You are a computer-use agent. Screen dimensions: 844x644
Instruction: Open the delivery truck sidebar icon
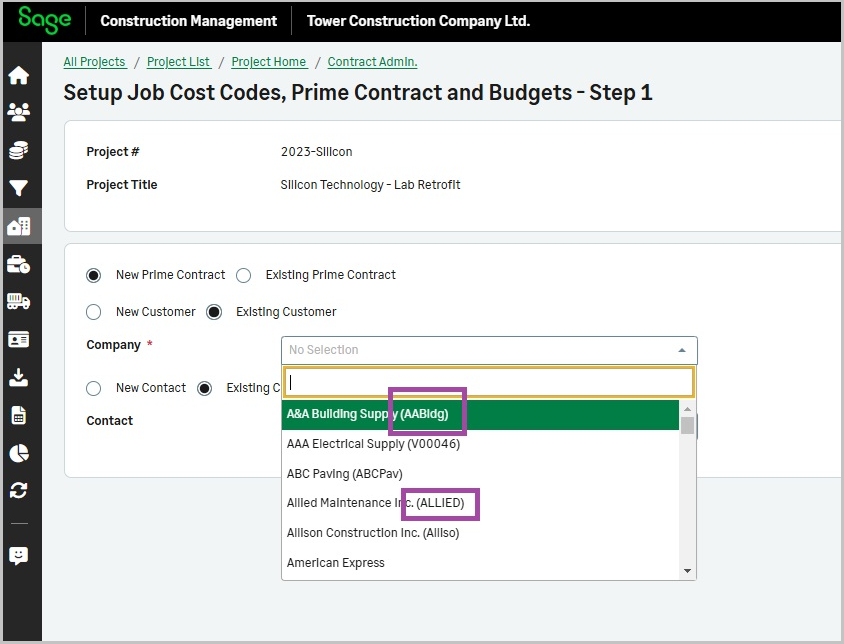19,302
